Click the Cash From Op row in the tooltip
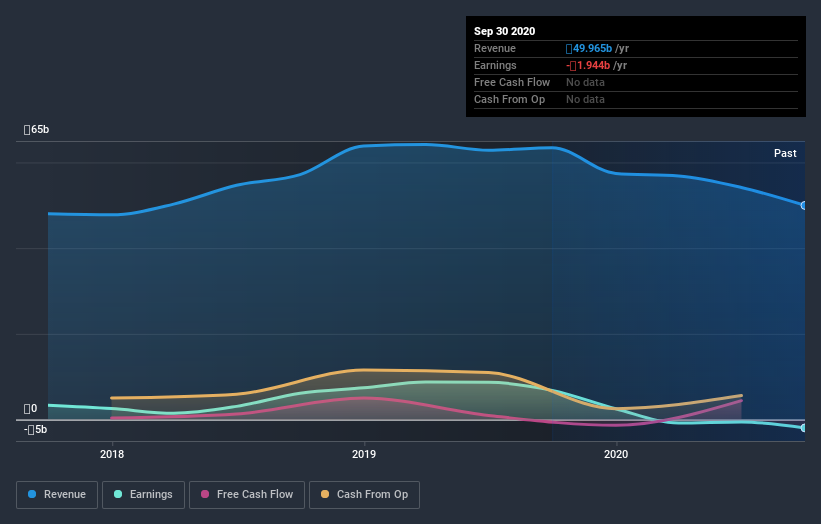This screenshot has width=821, height=524. [x=636, y=99]
